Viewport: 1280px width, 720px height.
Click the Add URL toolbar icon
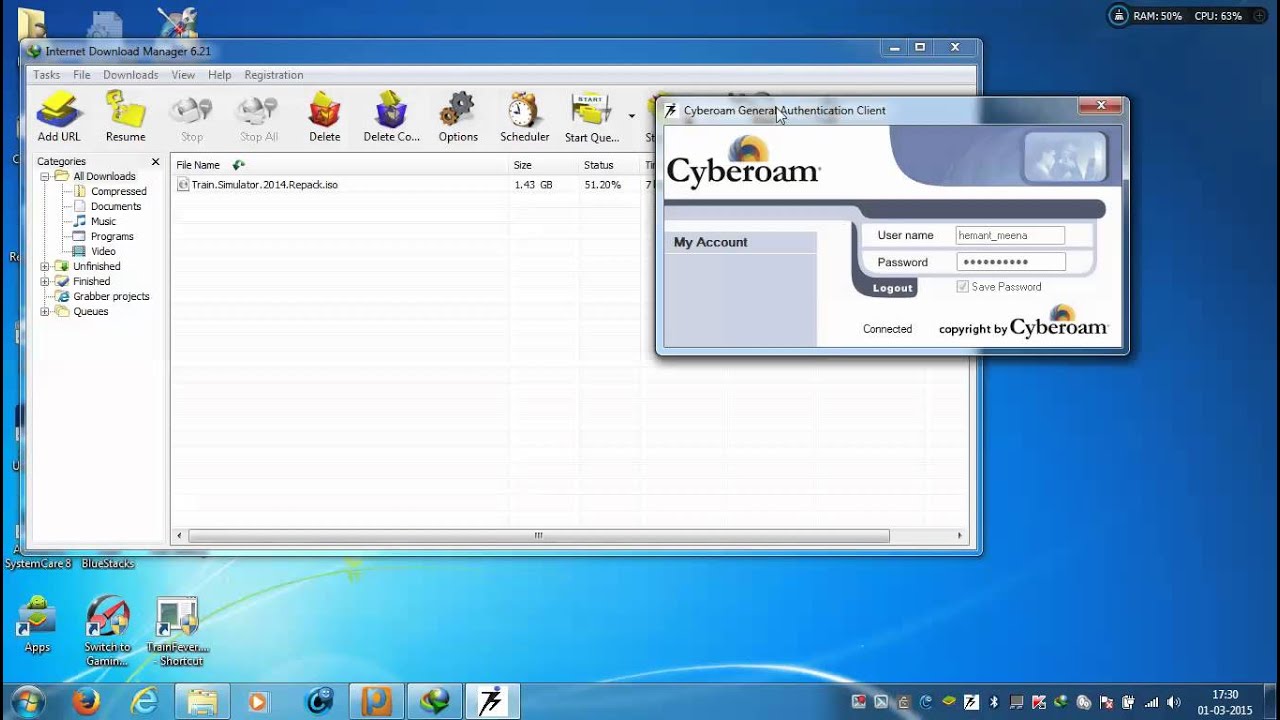pos(58,117)
